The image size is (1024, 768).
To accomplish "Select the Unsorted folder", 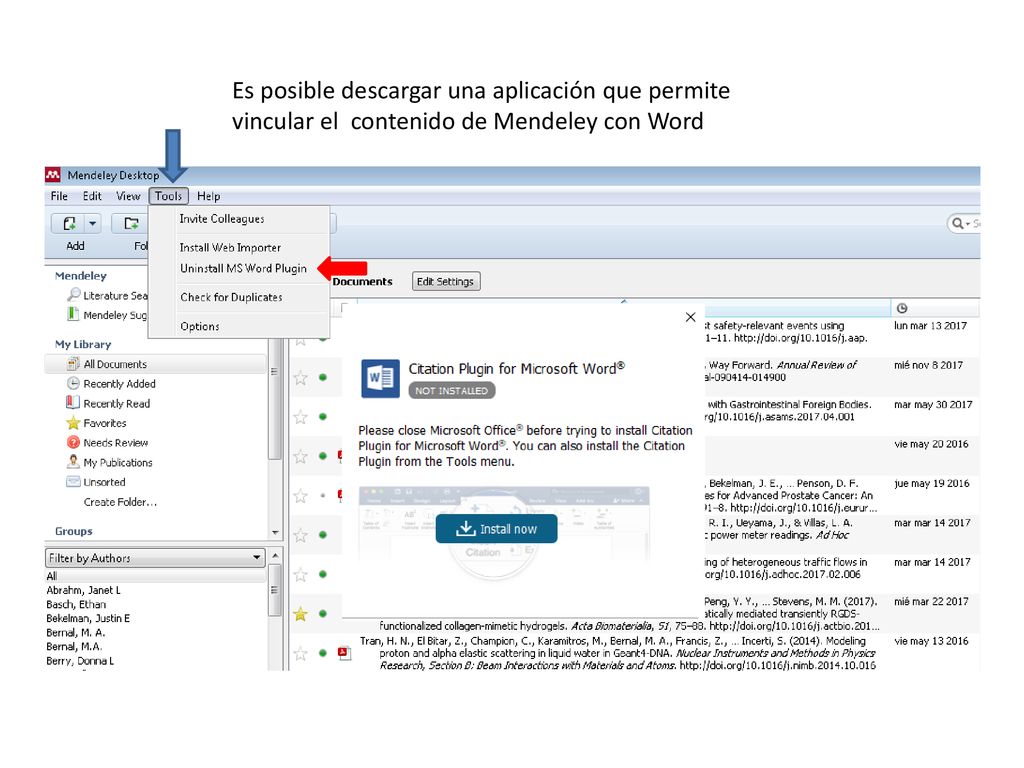I will click(104, 482).
